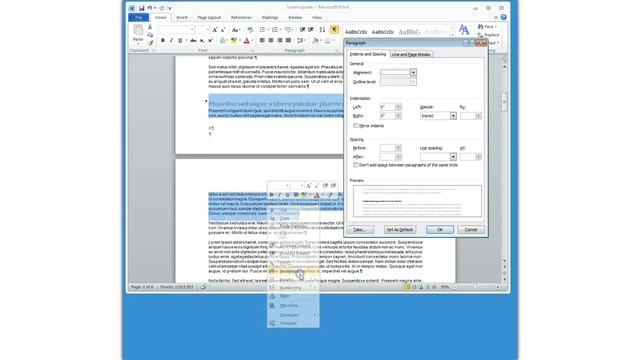Switch to the References ribbon tab

241,18
